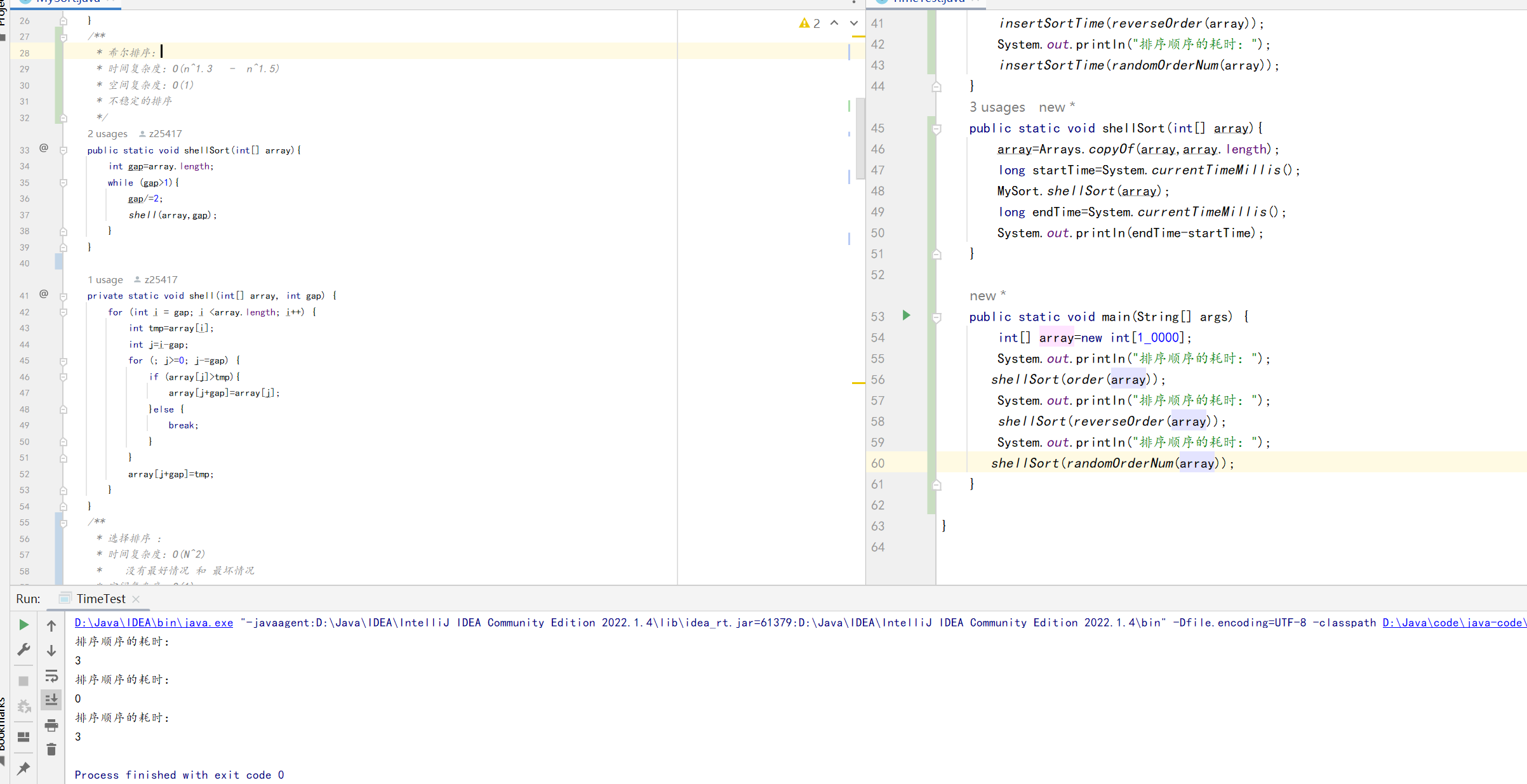
Task: Clear console with trash can icon
Action: 51,750
